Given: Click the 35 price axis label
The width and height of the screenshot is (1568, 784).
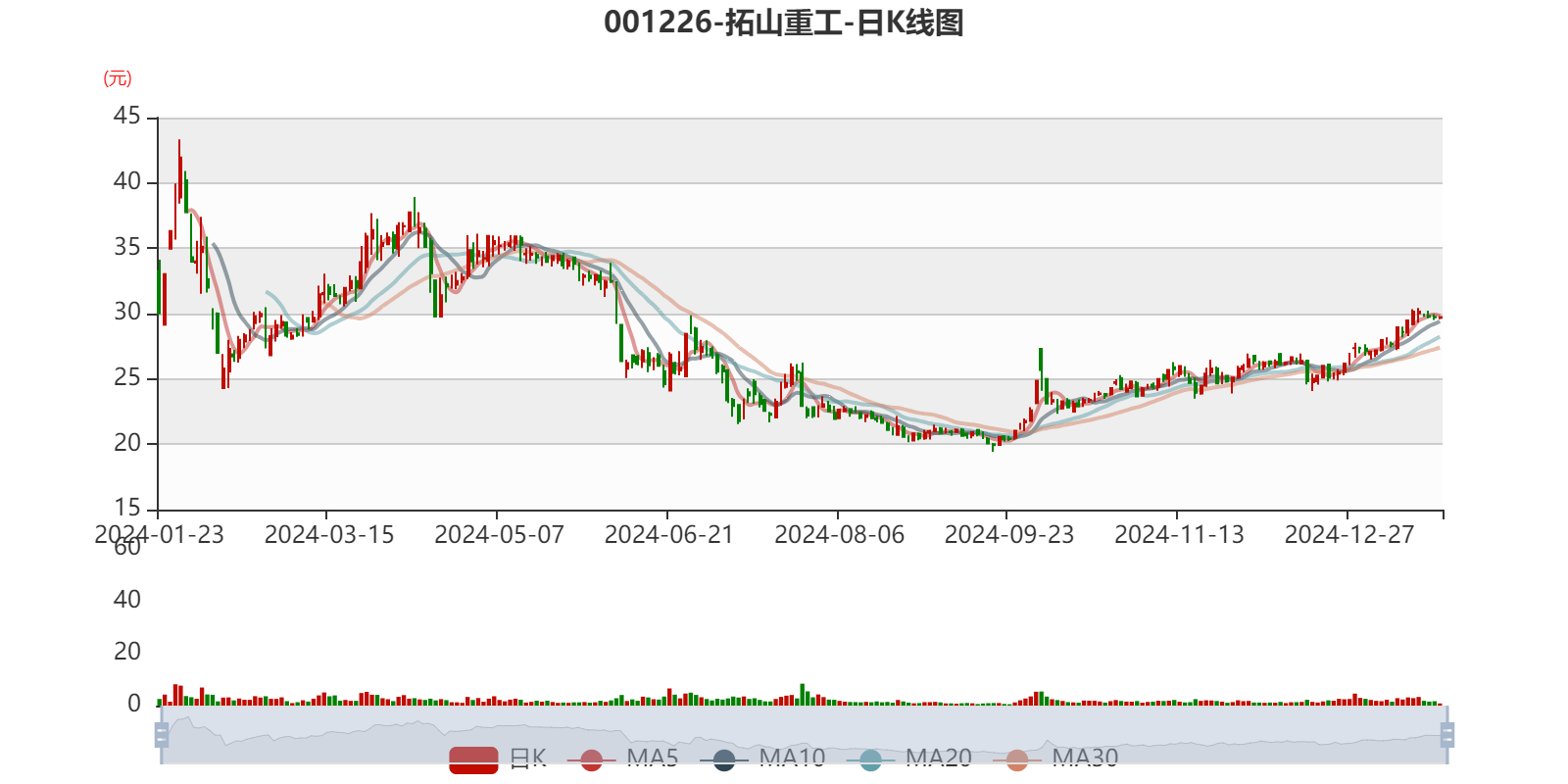Looking at the screenshot, I should (x=127, y=247).
